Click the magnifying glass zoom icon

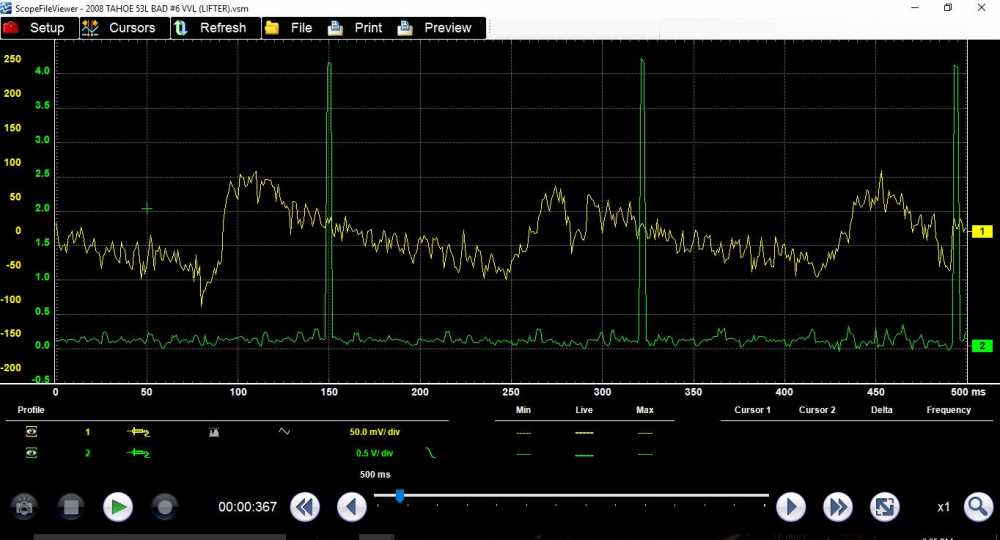978,507
